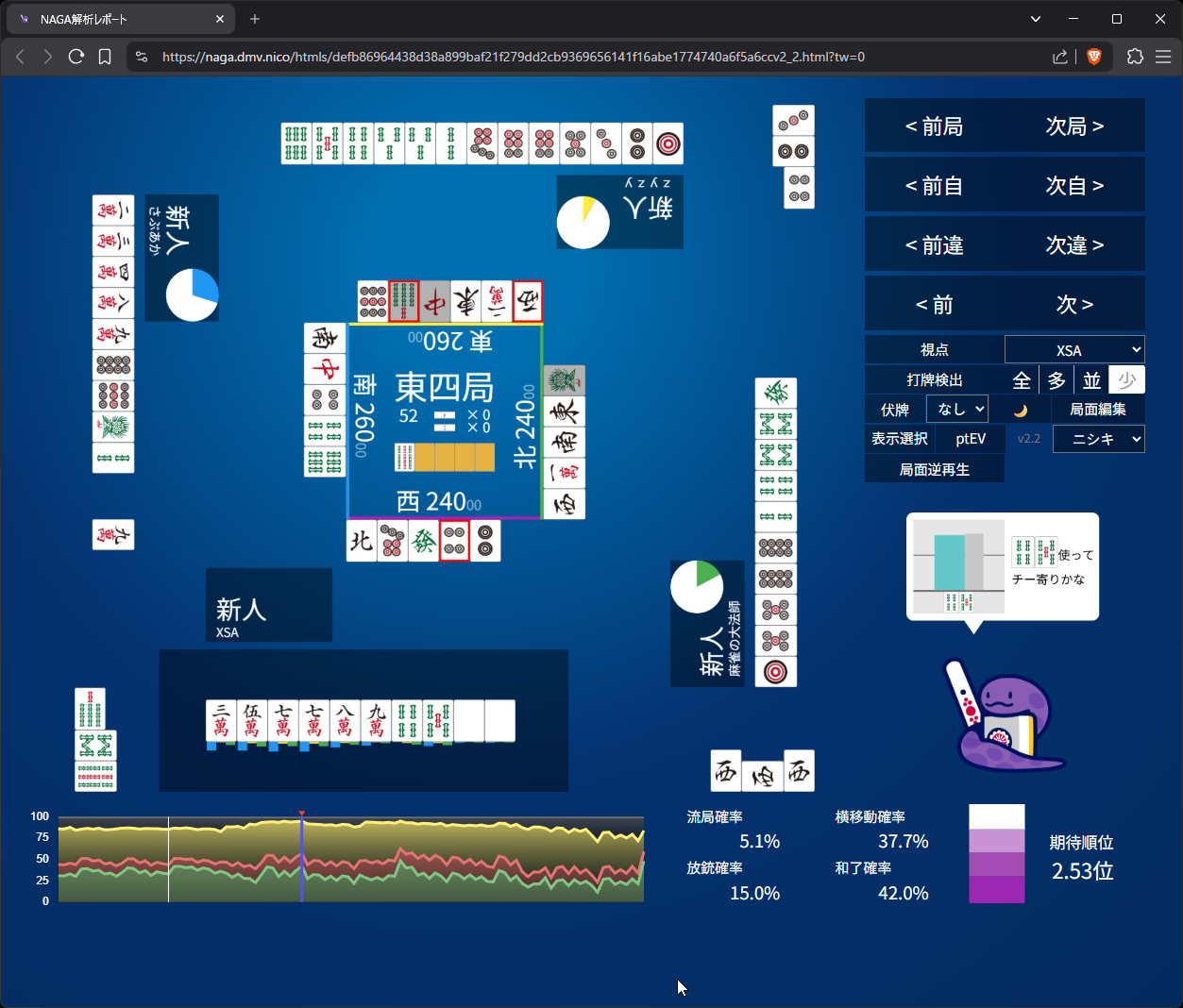Click the purple marker on the probability graph

[x=301, y=859]
